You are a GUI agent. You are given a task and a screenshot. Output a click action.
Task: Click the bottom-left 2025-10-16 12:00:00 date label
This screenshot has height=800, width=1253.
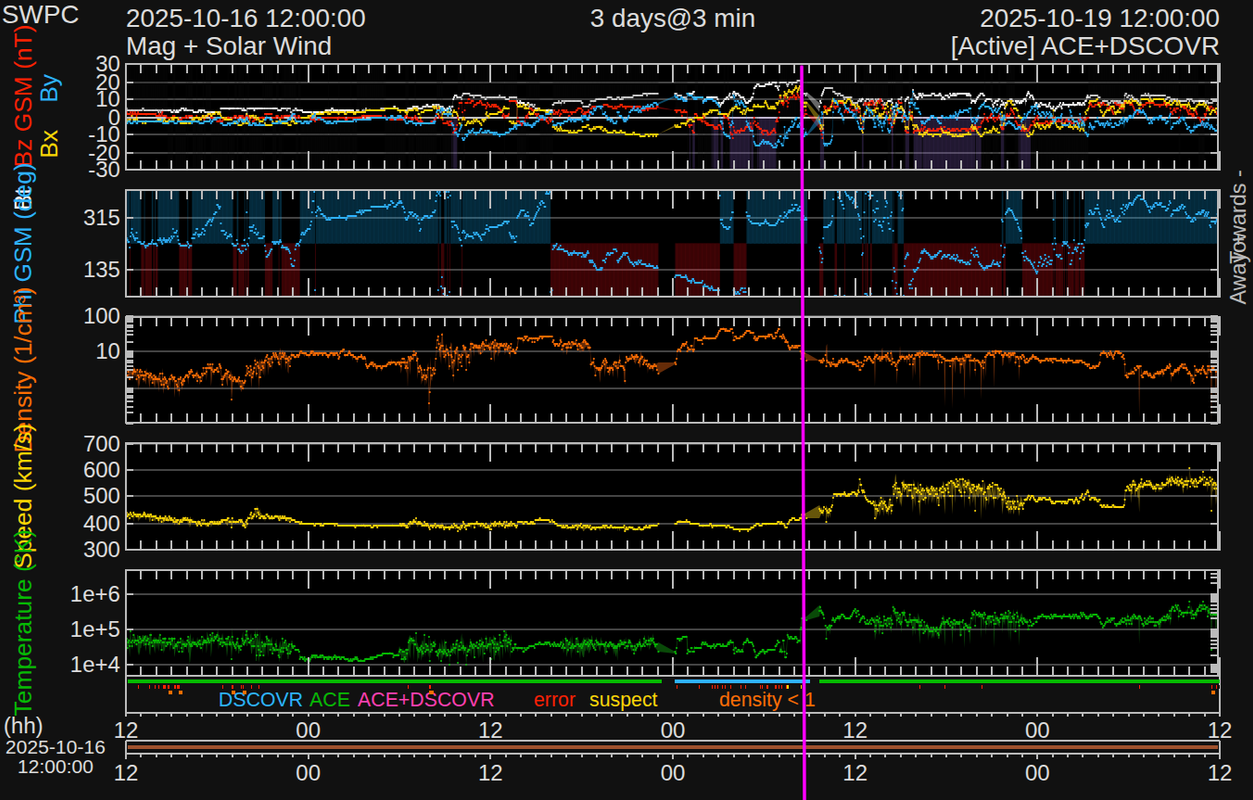56,757
